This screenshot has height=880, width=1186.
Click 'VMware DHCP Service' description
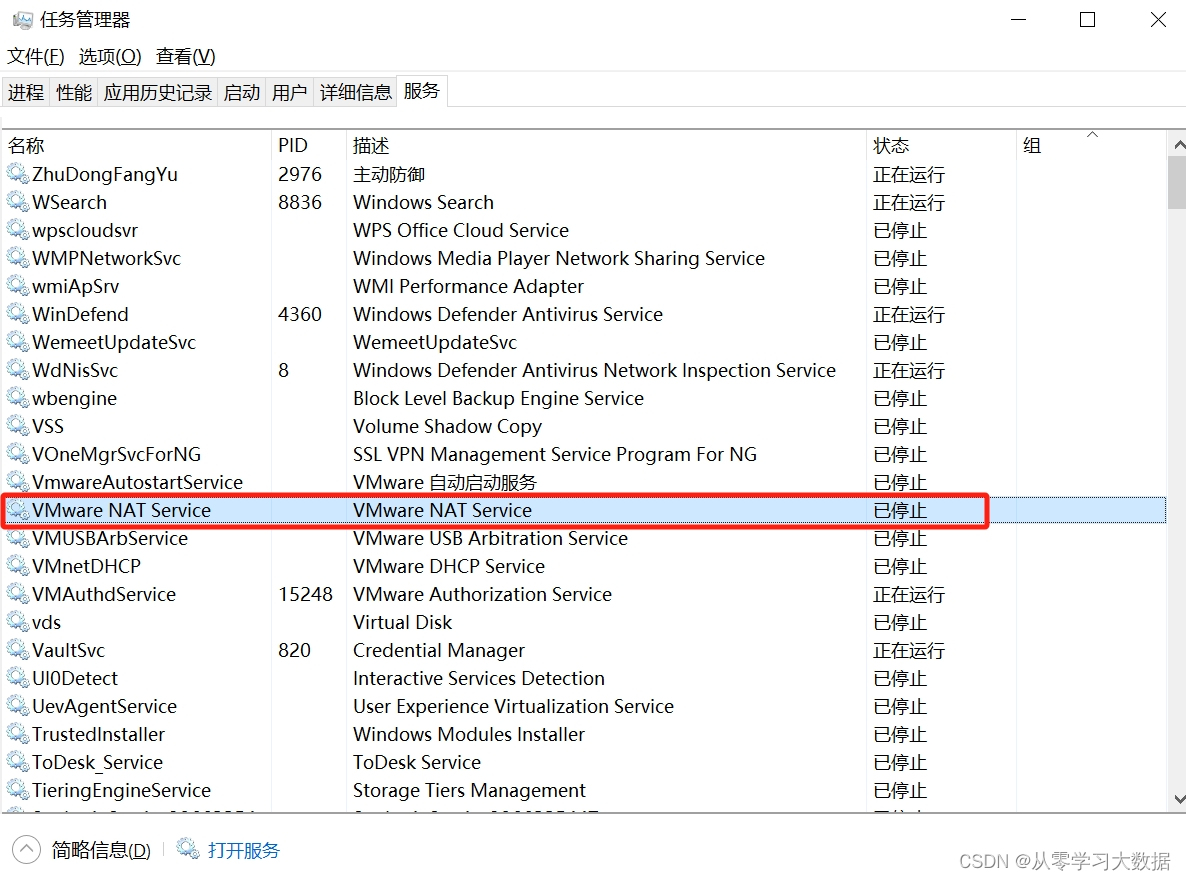pos(449,566)
